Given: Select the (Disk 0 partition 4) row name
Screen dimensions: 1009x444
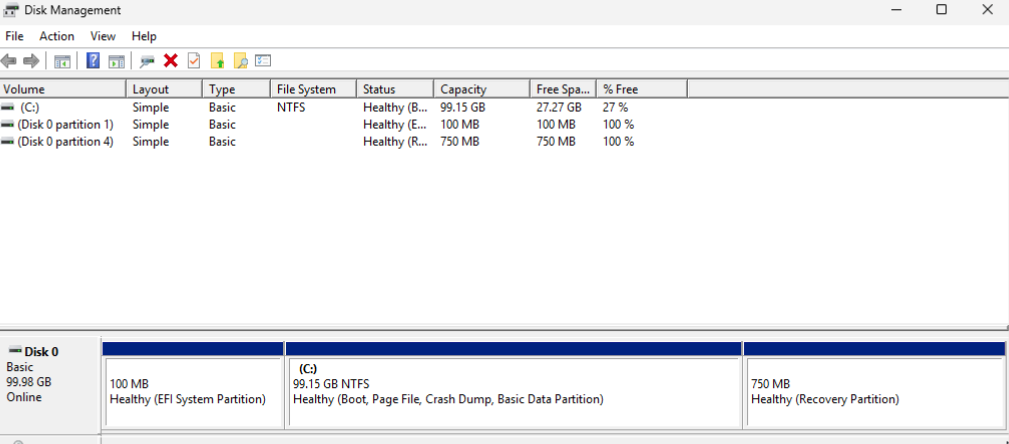Looking at the screenshot, I should tap(66, 142).
